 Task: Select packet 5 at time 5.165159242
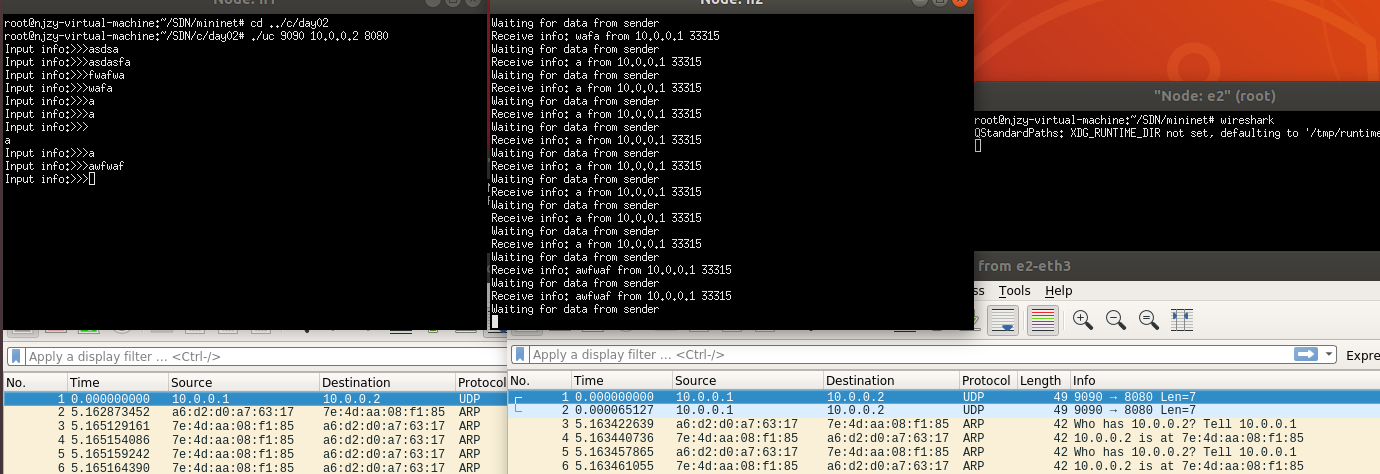(255, 453)
